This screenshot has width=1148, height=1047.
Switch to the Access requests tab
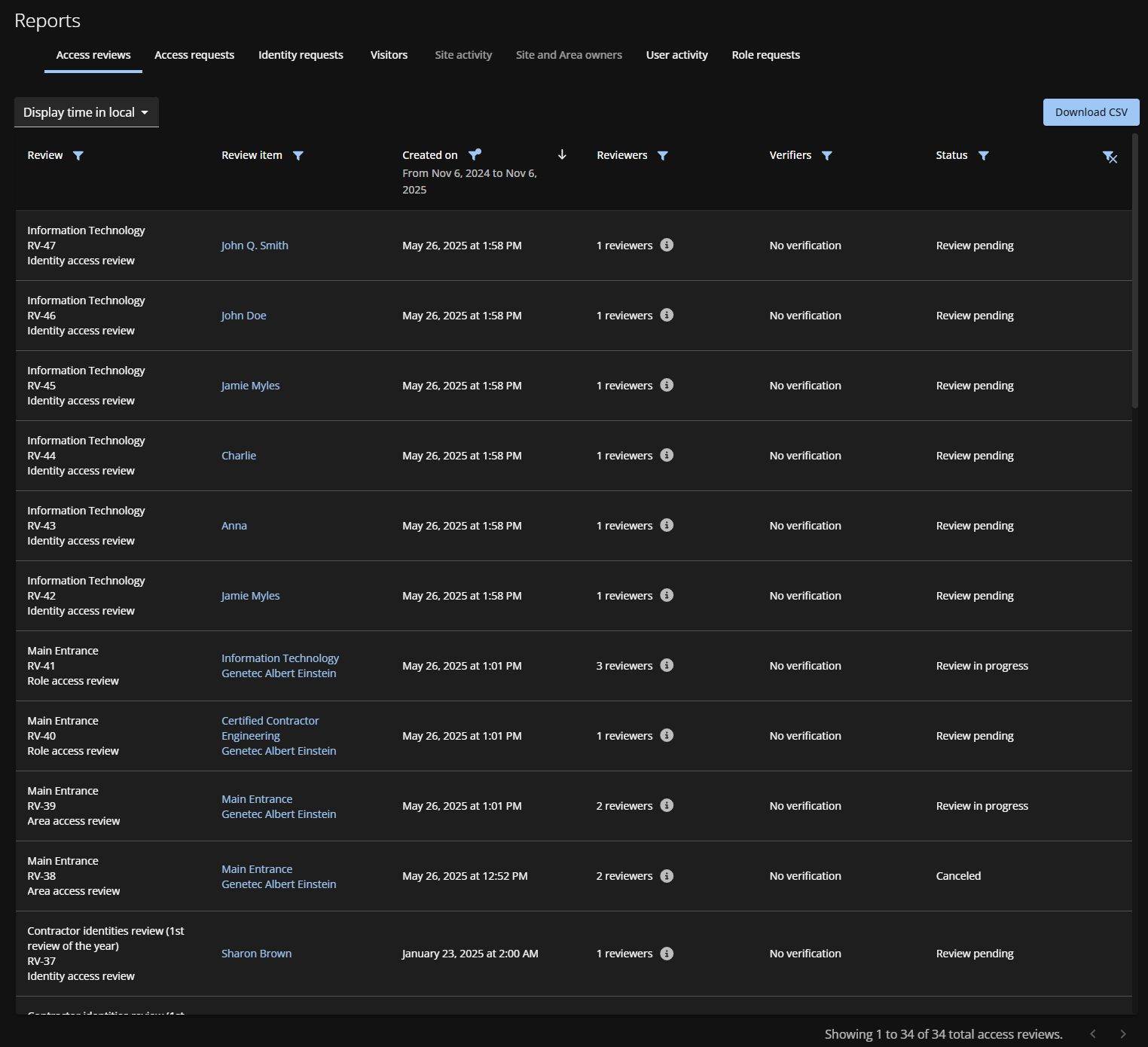point(194,55)
